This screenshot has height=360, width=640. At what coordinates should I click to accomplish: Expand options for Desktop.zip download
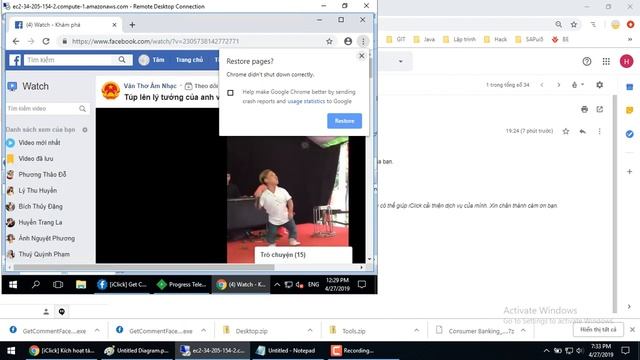pos(310,331)
